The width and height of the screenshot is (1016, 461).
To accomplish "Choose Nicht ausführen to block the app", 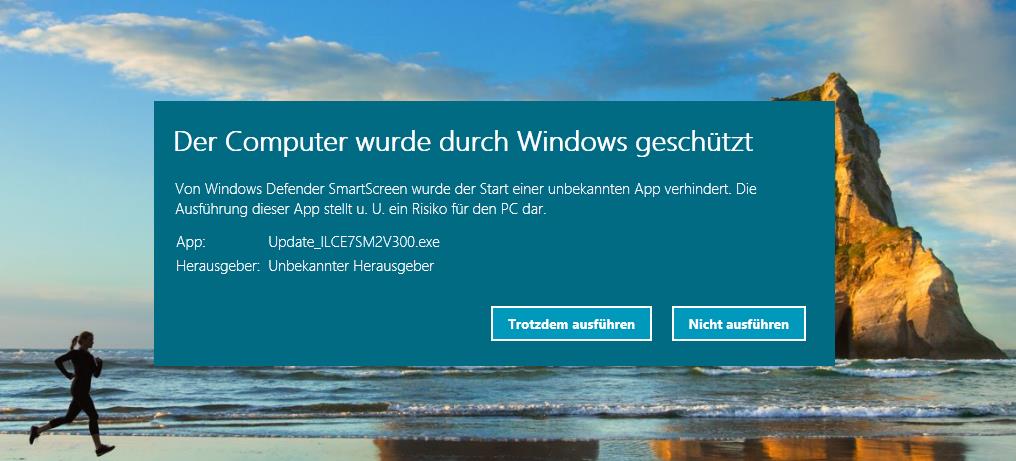I will 739,324.
